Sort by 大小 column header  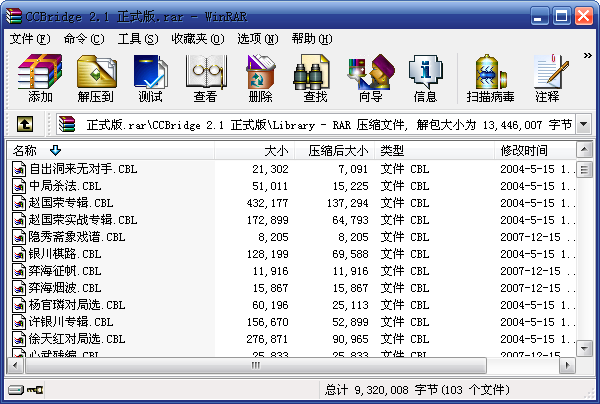254,151
